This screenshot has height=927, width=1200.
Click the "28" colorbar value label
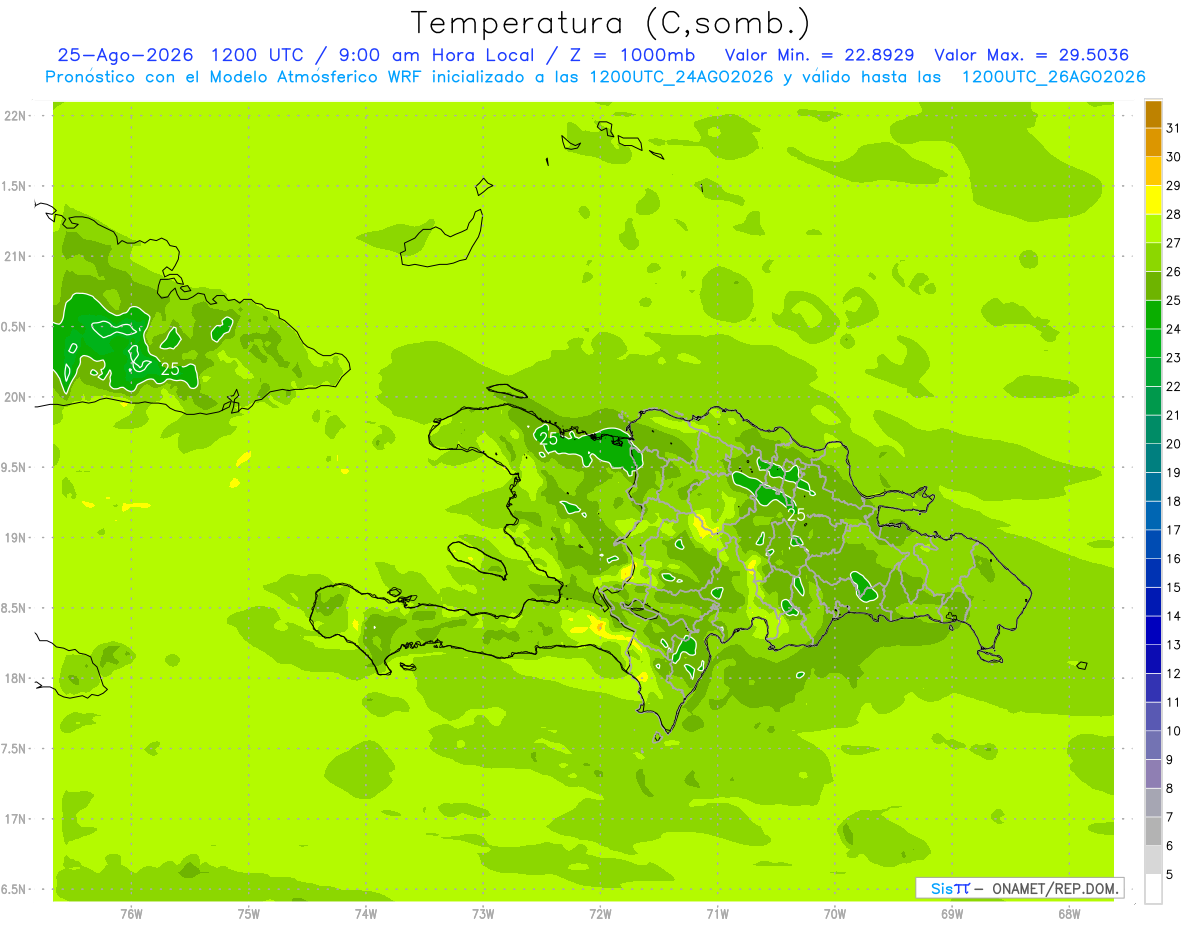pyautogui.click(x=1174, y=214)
